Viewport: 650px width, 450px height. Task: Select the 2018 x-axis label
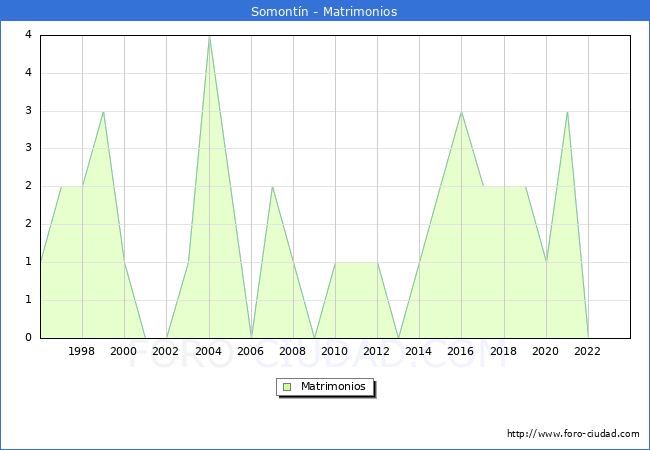pyautogui.click(x=503, y=351)
